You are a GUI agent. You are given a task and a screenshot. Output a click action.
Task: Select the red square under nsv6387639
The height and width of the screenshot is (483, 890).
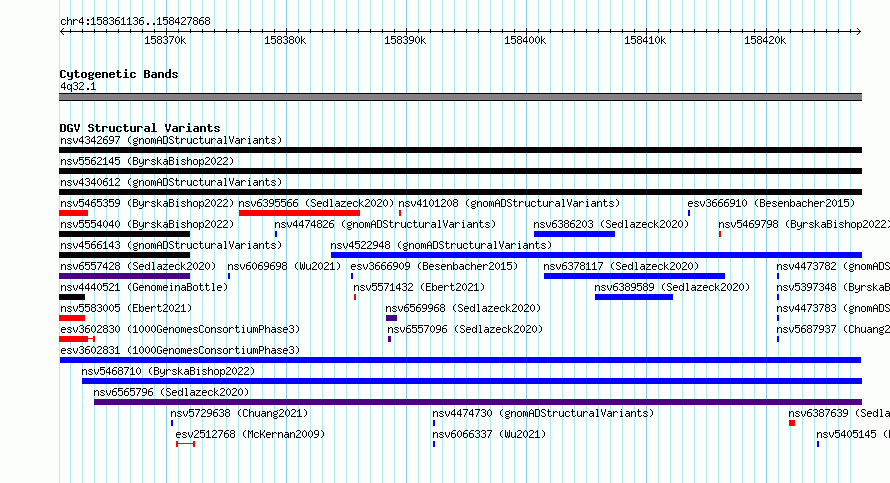(792, 423)
